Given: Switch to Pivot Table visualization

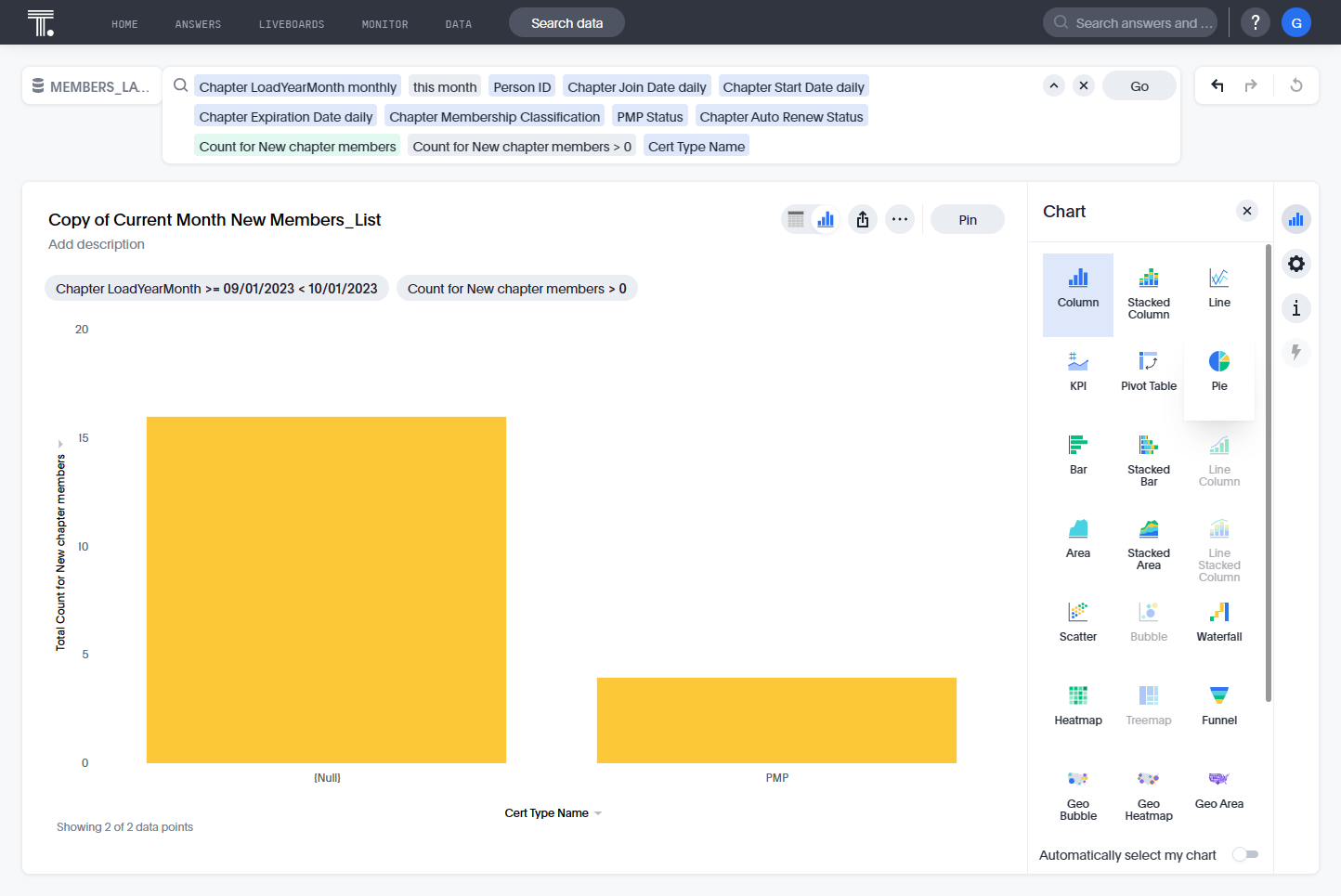Looking at the screenshot, I should pyautogui.click(x=1148, y=378).
